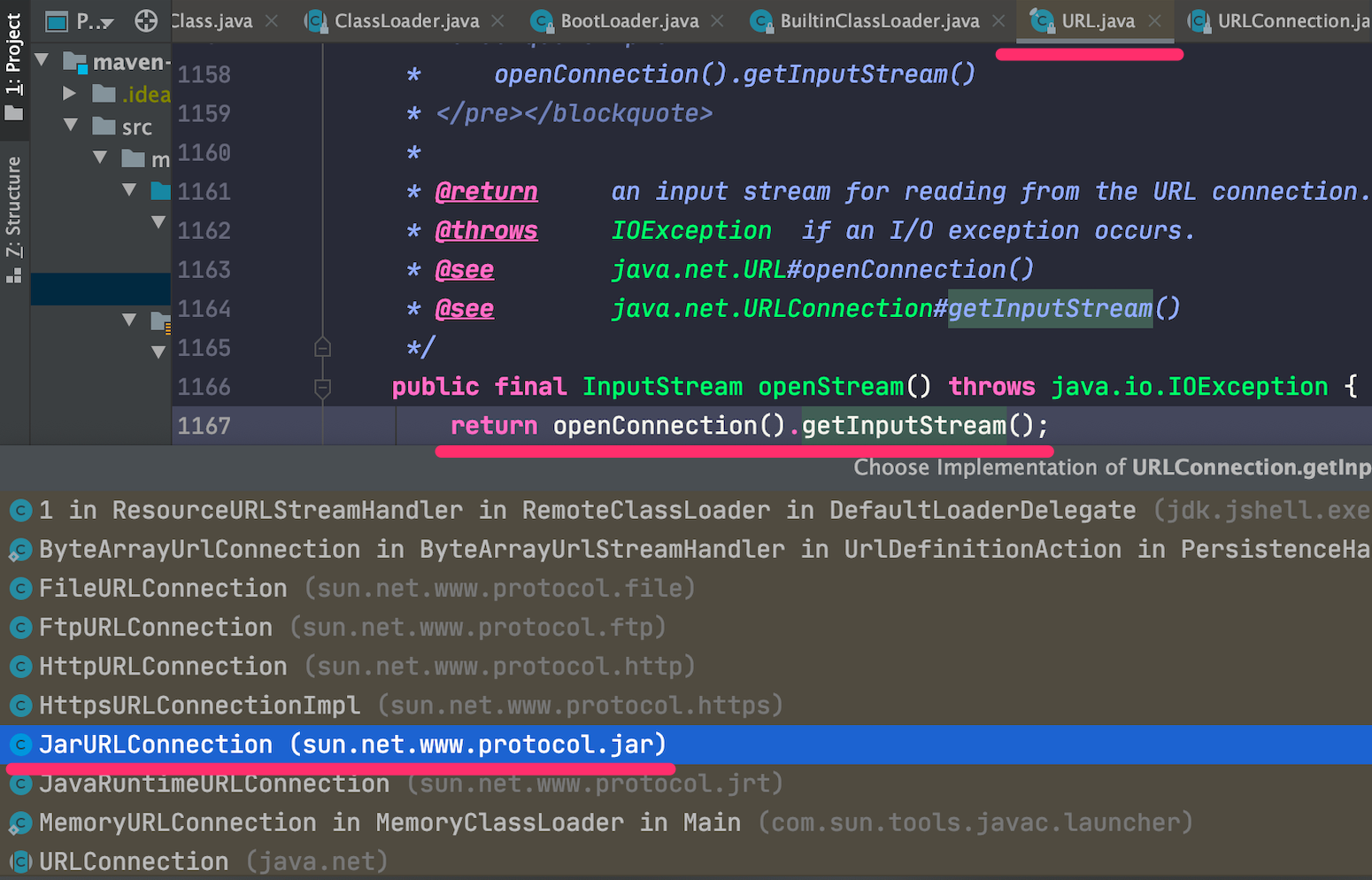The width and height of the screenshot is (1372, 880).
Task: Click getInputStream call on line 1167
Action: click(x=904, y=426)
